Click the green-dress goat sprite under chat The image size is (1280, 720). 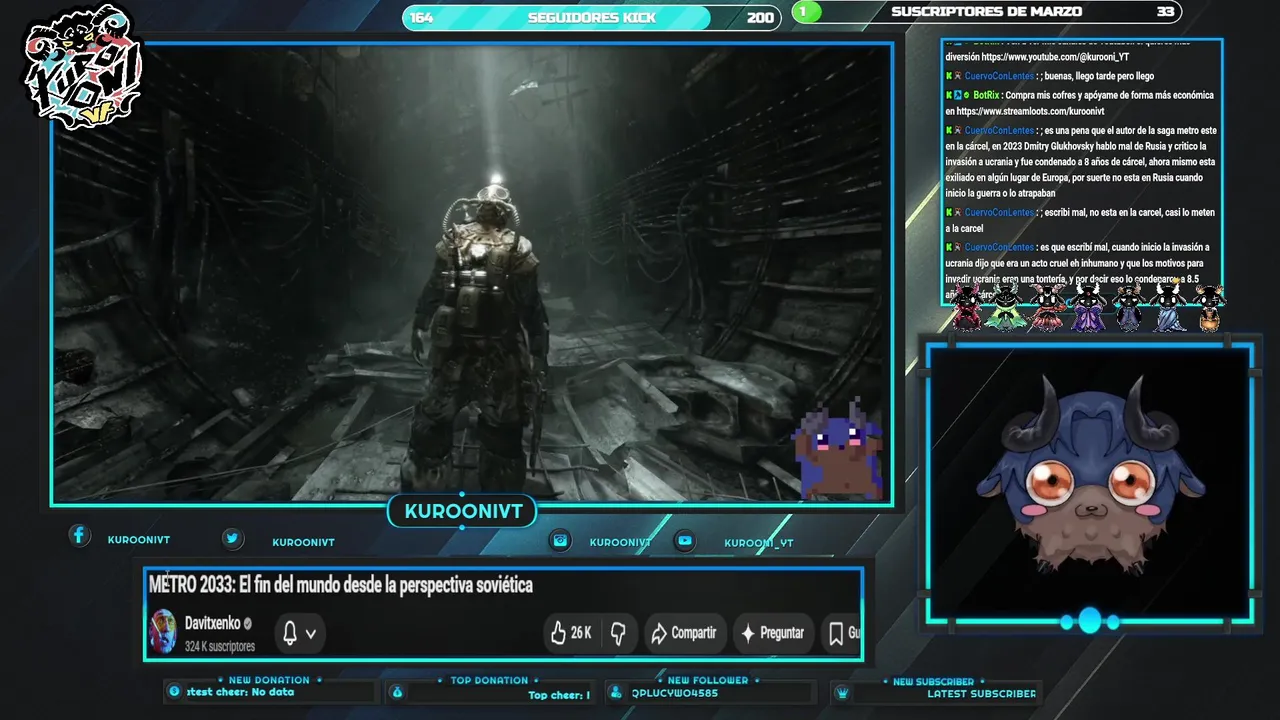coord(1004,307)
